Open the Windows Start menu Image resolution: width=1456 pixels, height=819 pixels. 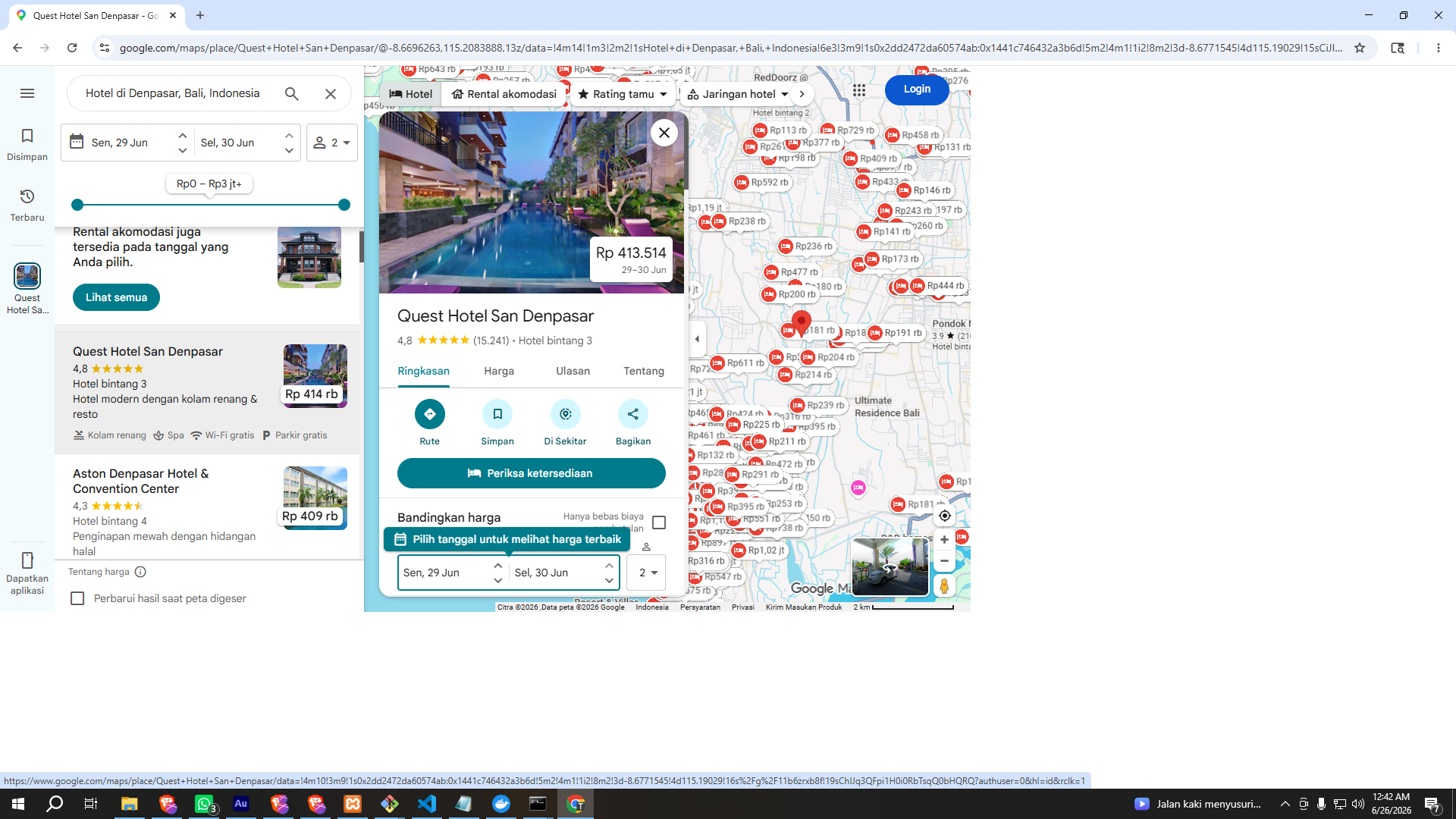pos(18,804)
